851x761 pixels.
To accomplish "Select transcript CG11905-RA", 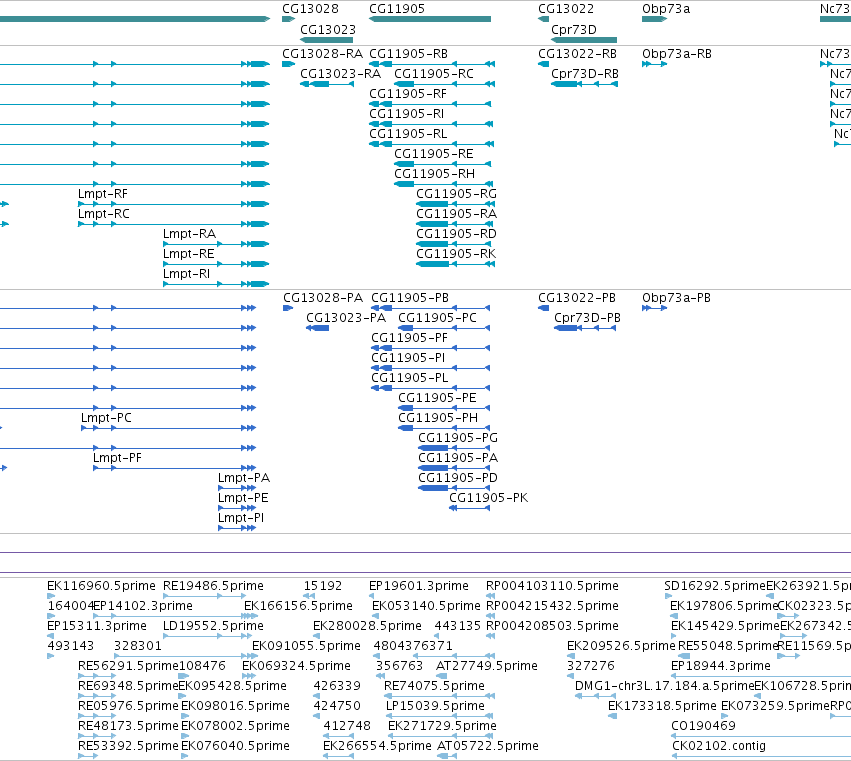I will coord(456,214).
